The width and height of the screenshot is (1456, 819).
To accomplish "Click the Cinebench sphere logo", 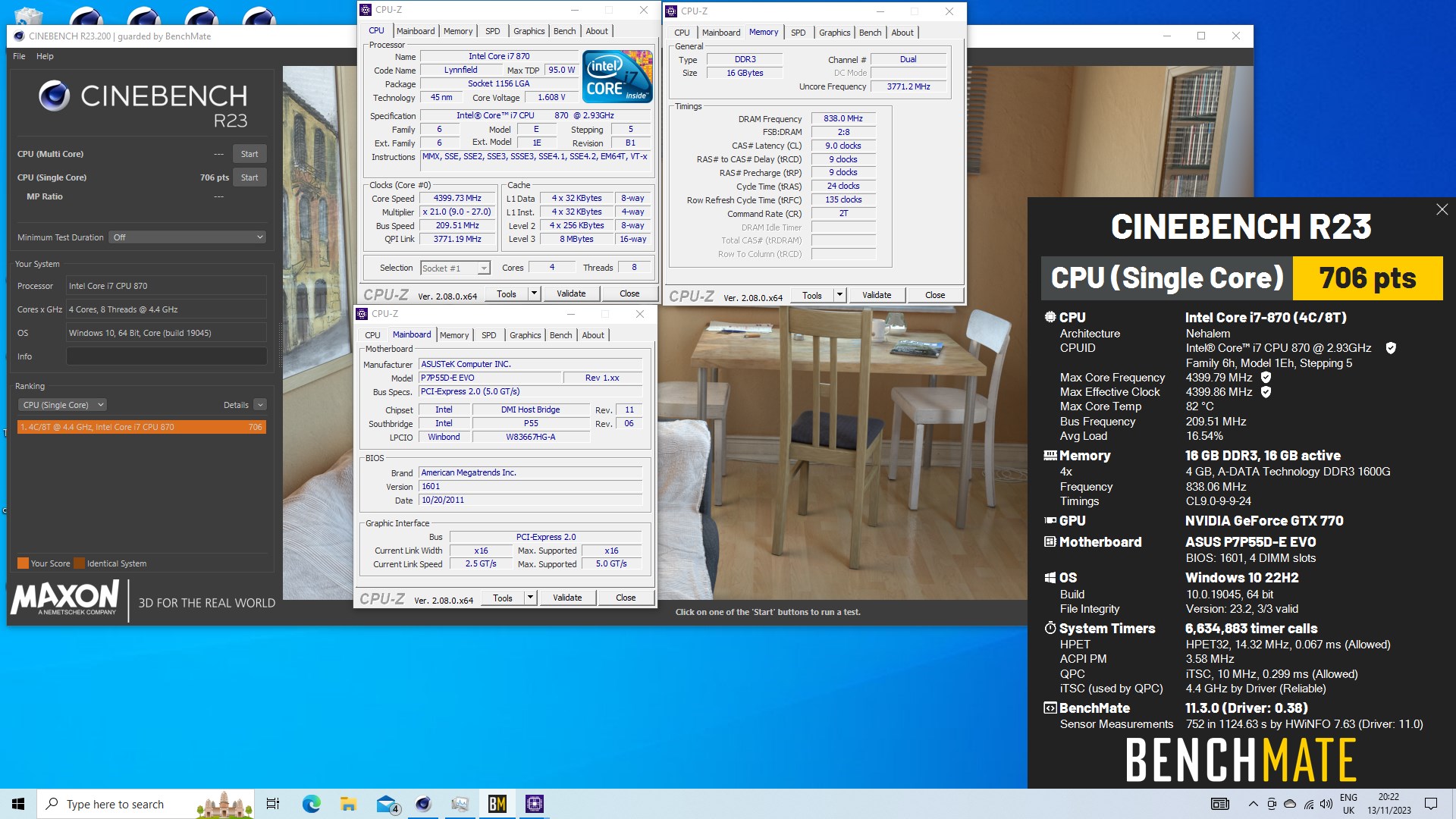I will tap(54, 96).
